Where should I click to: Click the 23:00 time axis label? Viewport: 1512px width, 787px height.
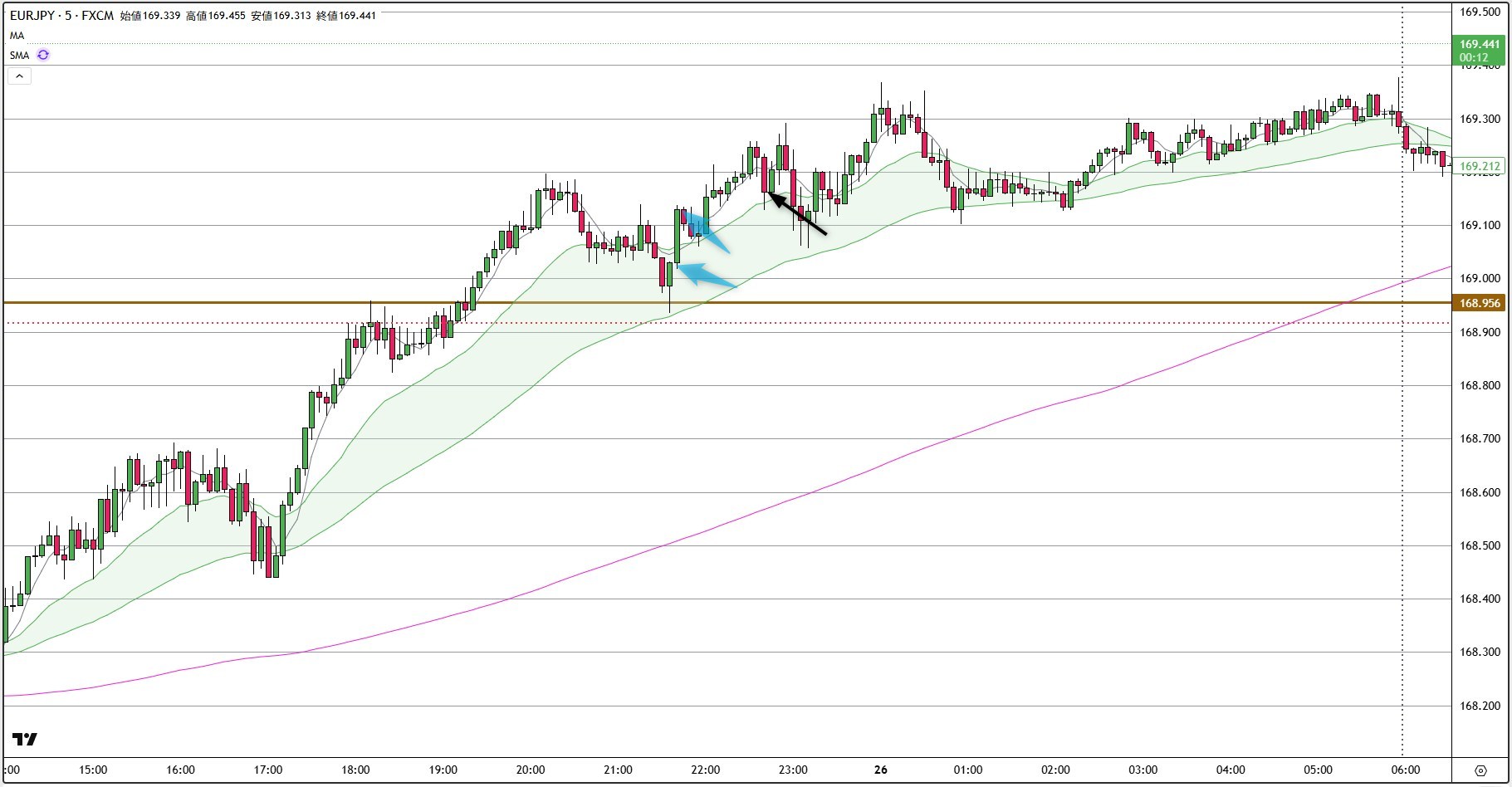point(793,770)
